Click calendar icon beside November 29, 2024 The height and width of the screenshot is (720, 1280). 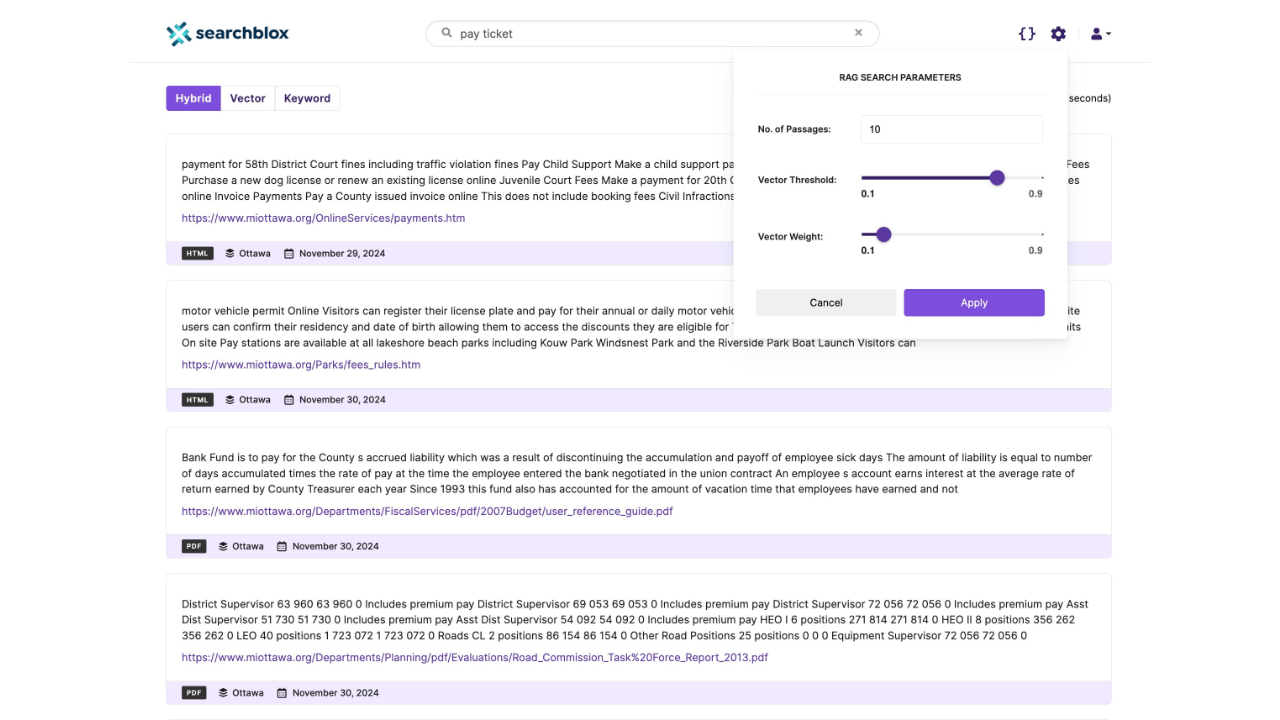click(289, 254)
